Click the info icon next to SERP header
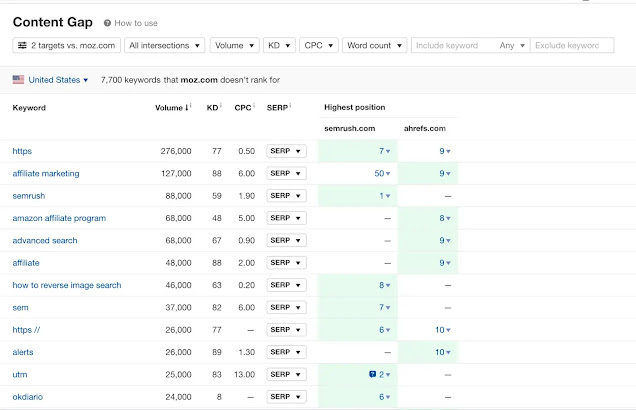Screen dimensions: 636x410 pyautogui.click(x=290, y=106)
